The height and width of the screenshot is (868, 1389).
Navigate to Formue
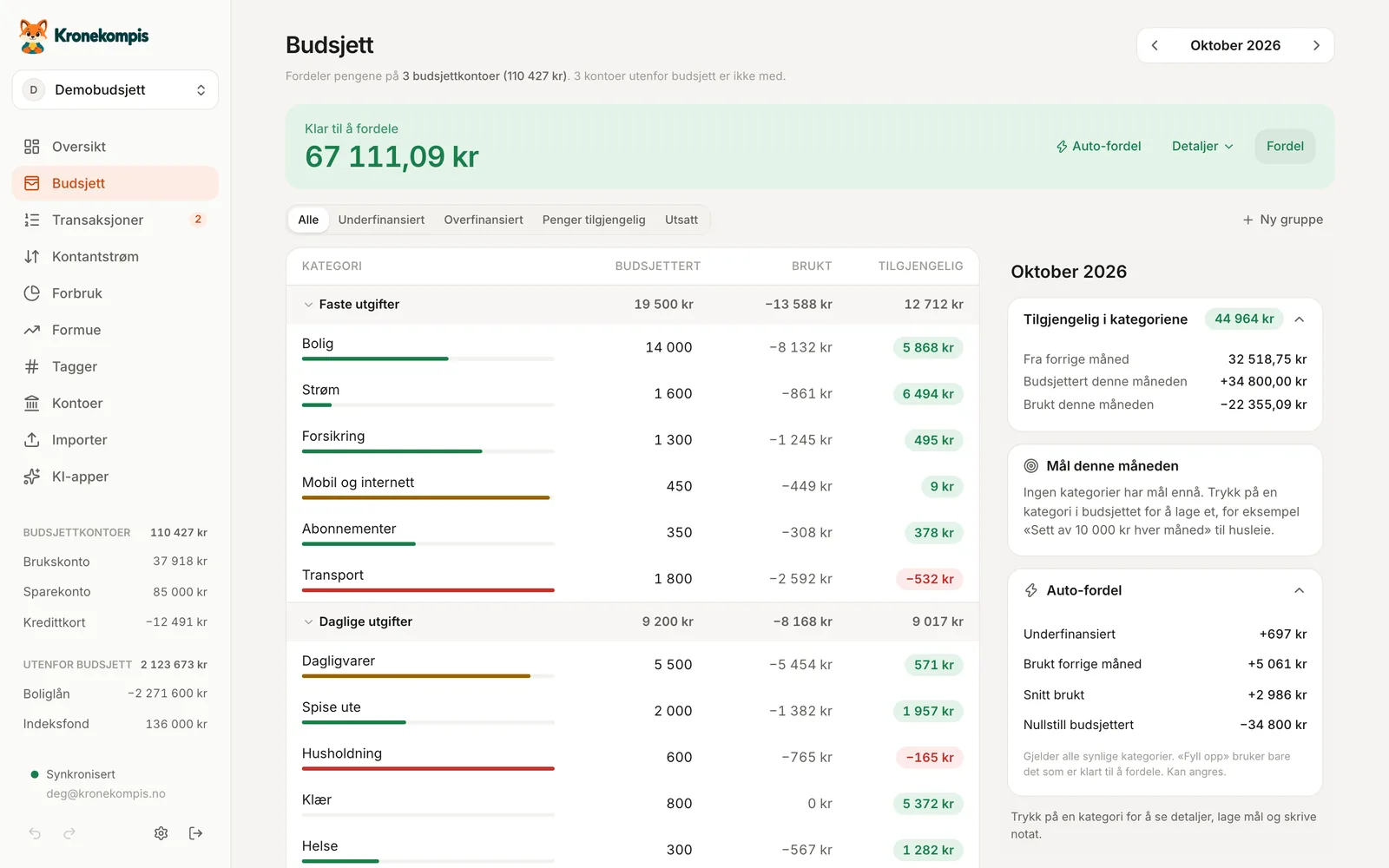pyautogui.click(x=115, y=330)
